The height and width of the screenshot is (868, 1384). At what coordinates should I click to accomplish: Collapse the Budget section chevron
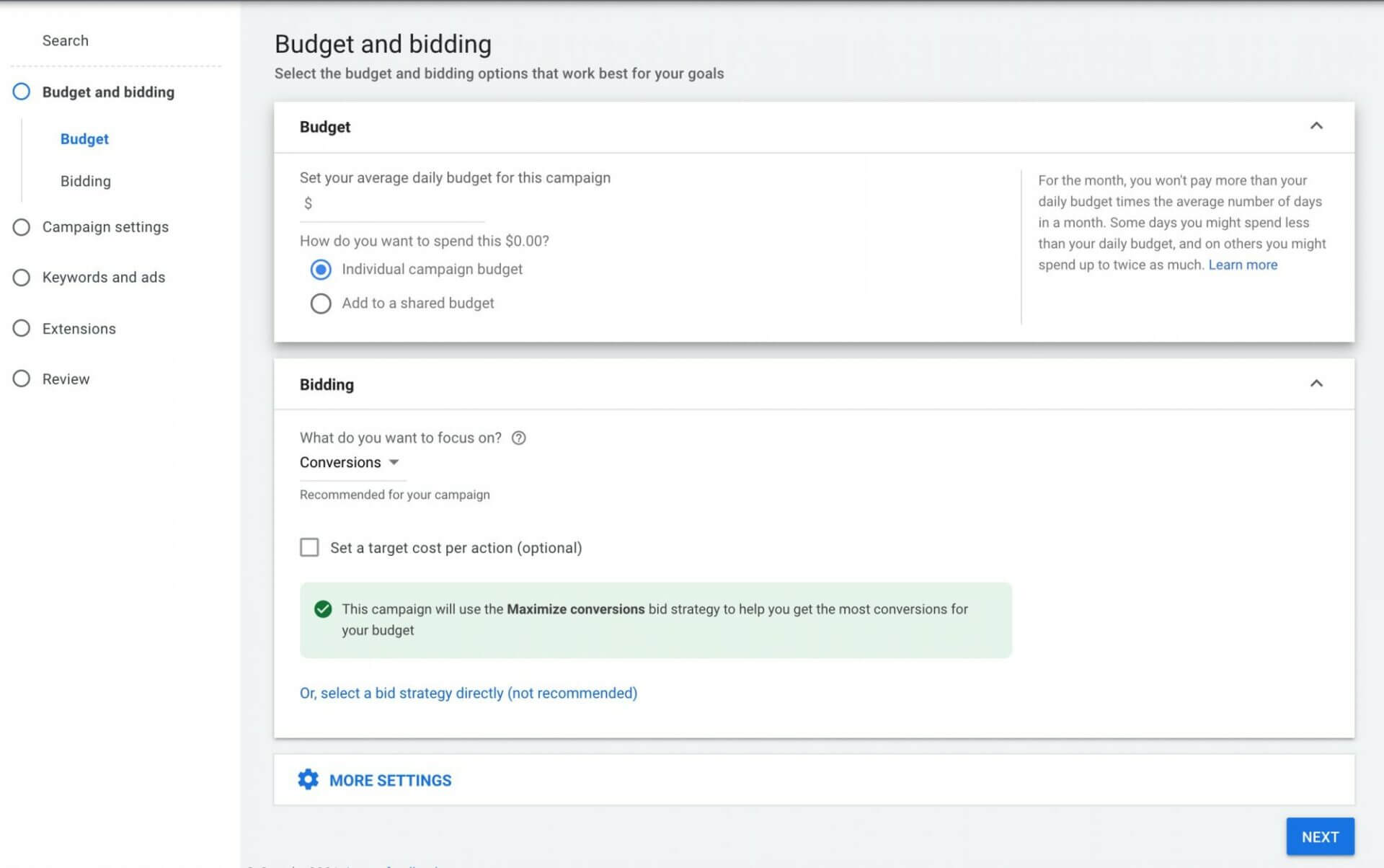[1316, 126]
